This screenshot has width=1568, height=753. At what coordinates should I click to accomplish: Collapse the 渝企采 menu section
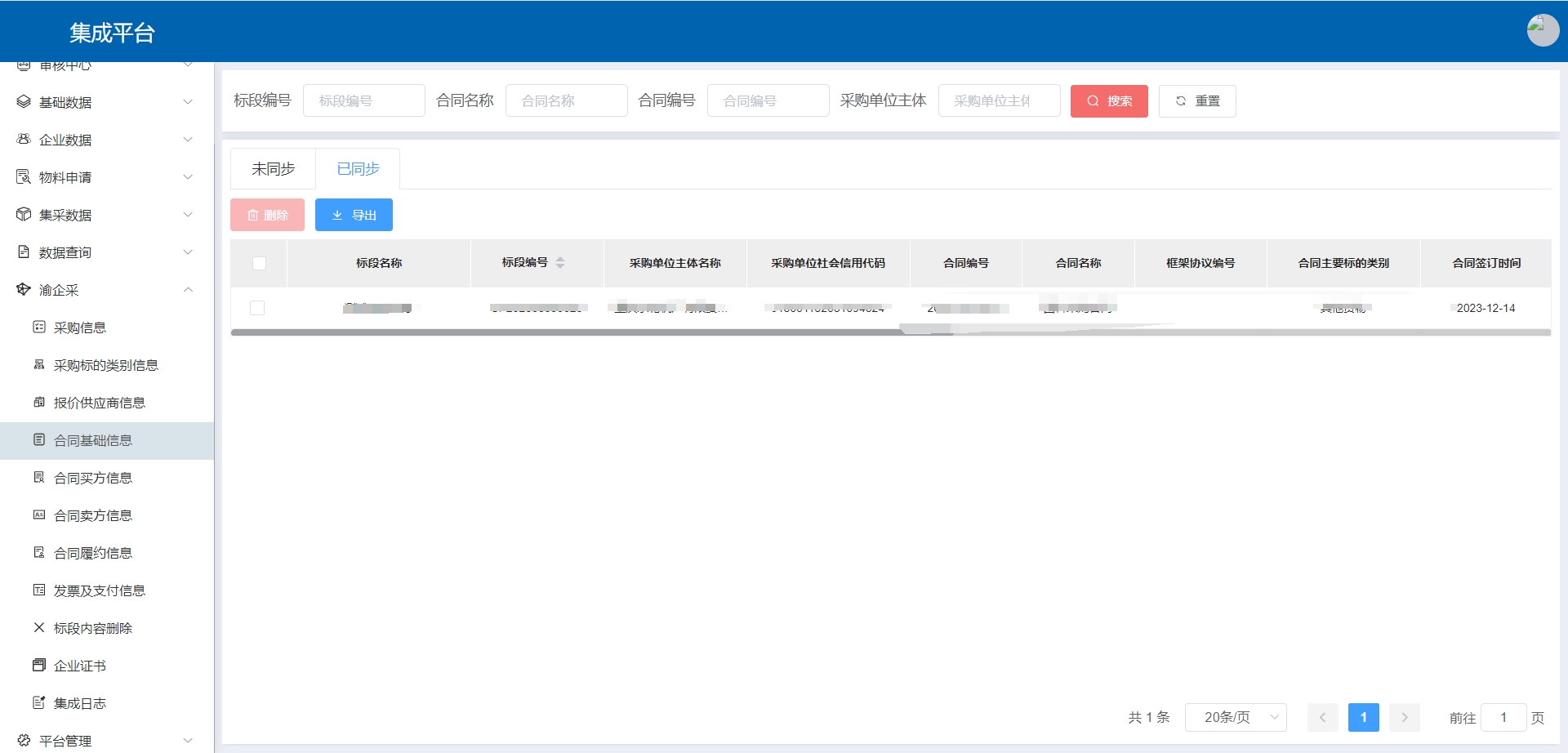click(x=188, y=290)
